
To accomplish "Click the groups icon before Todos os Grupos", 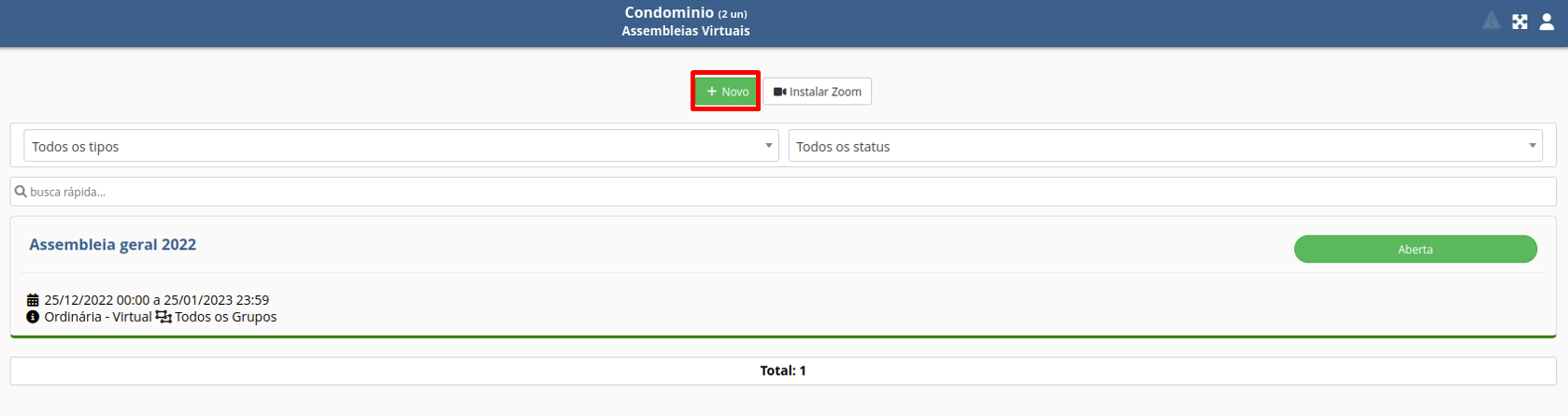I will pyautogui.click(x=164, y=317).
